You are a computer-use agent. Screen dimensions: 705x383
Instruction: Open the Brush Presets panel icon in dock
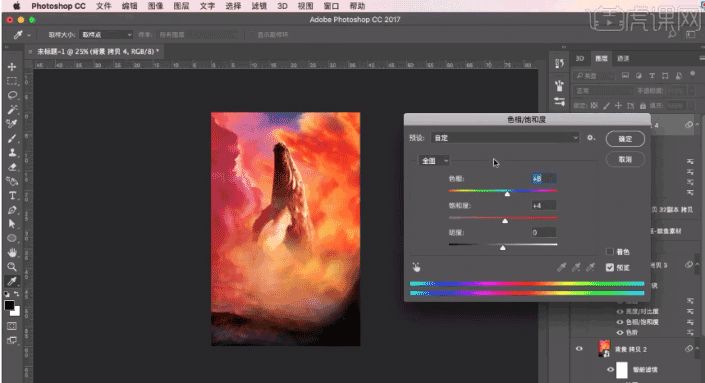click(x=559, y=85)
